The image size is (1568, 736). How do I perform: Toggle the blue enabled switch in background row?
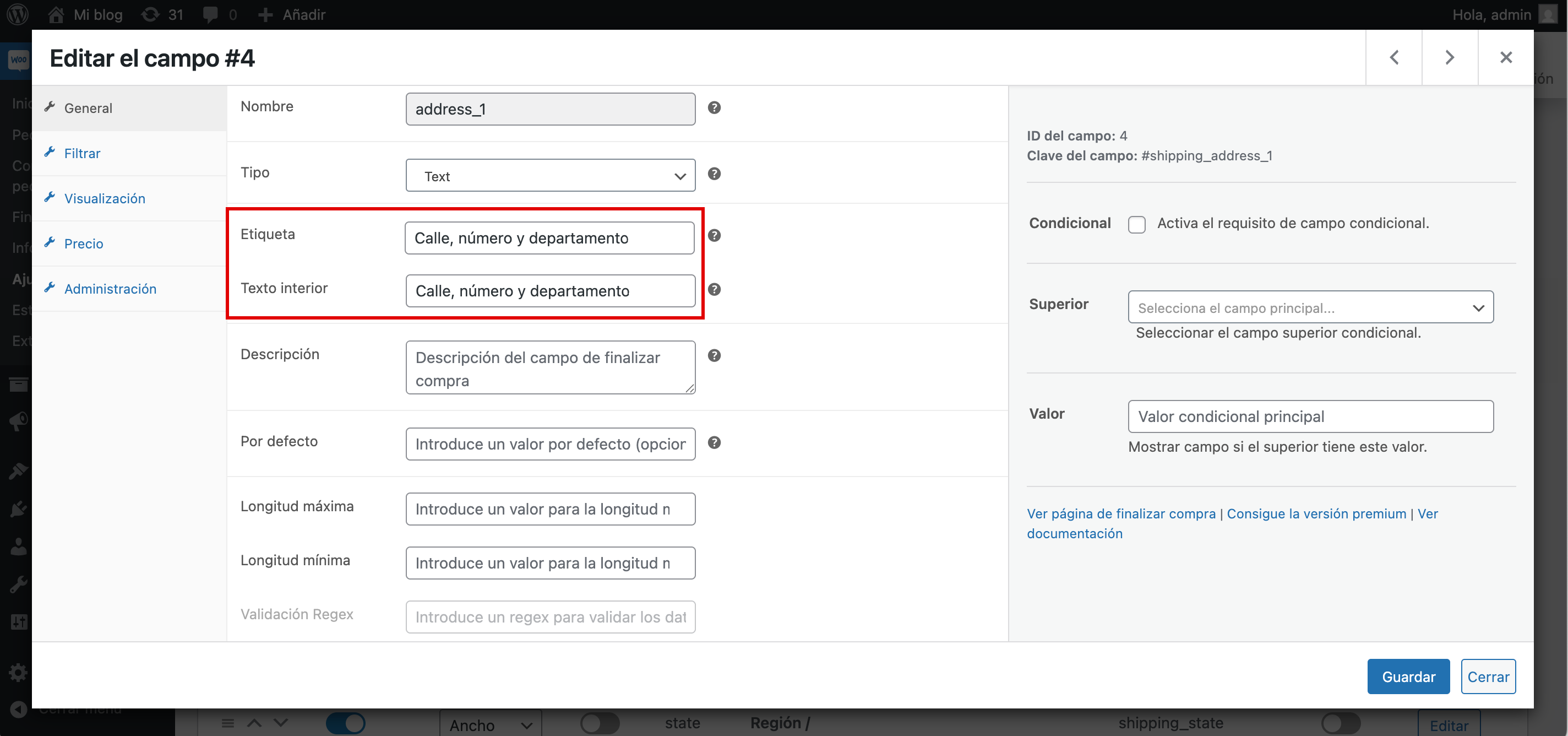345,723
